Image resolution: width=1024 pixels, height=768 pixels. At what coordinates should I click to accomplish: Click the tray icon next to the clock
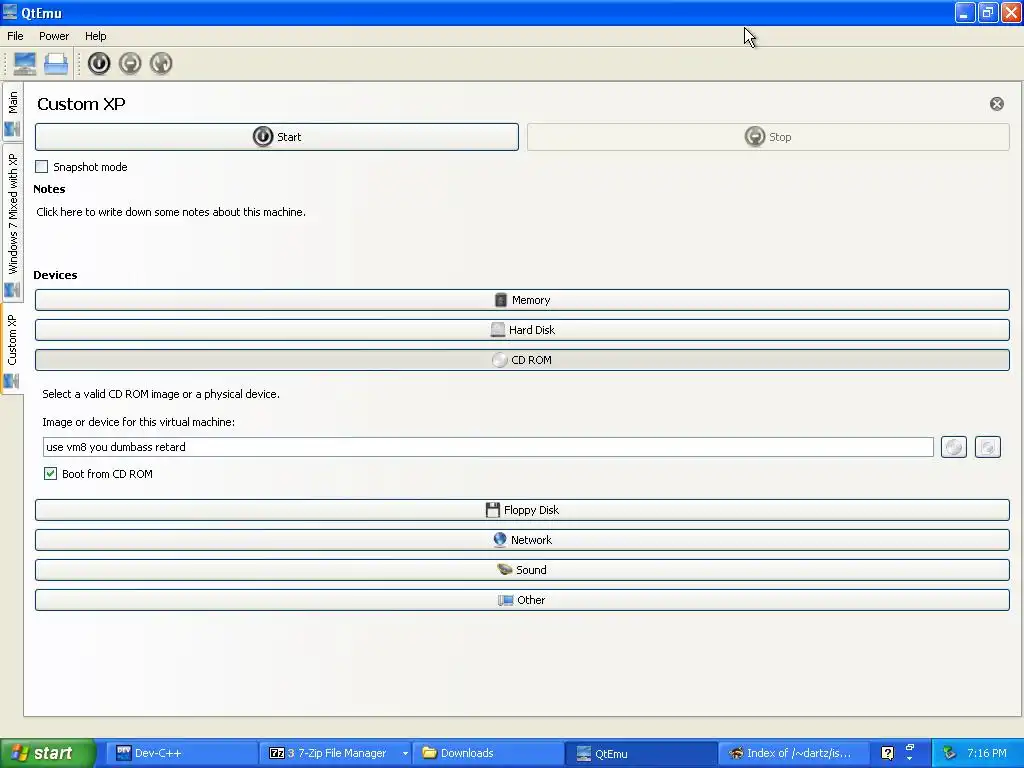950,753
